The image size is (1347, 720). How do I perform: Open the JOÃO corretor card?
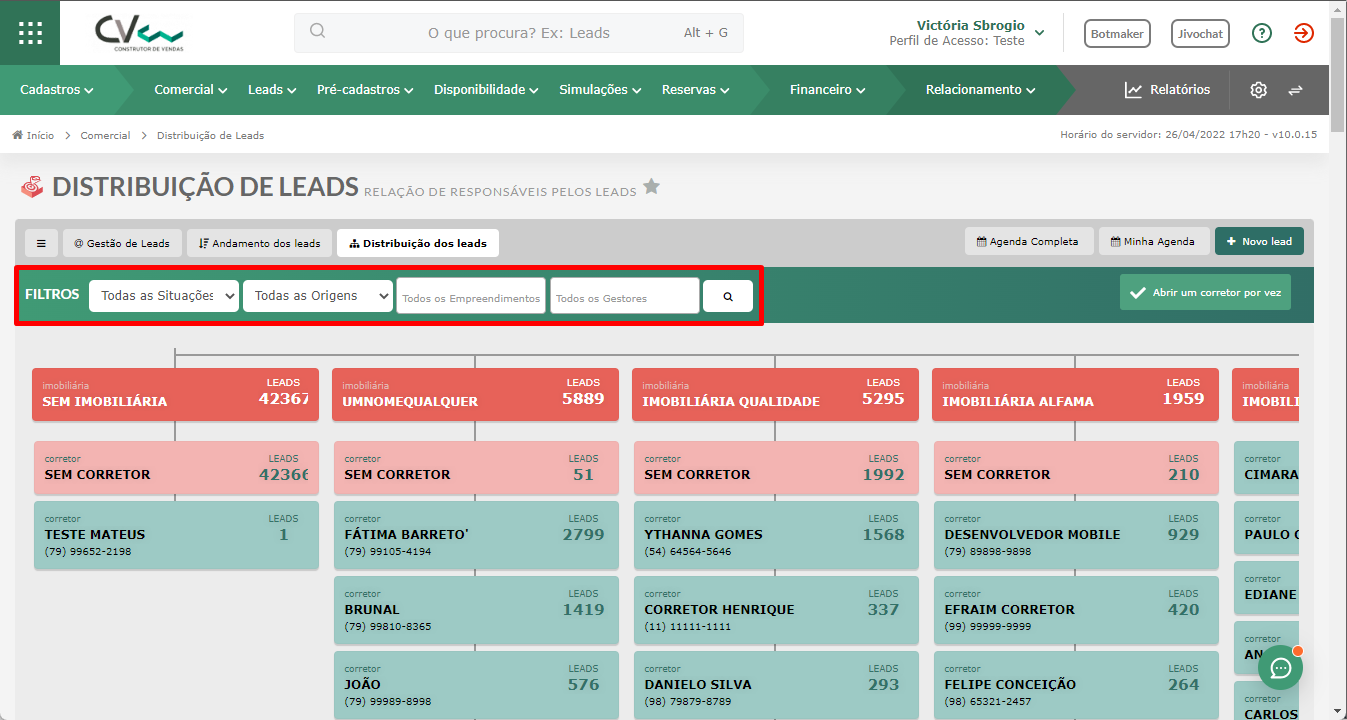coord(476,685)
